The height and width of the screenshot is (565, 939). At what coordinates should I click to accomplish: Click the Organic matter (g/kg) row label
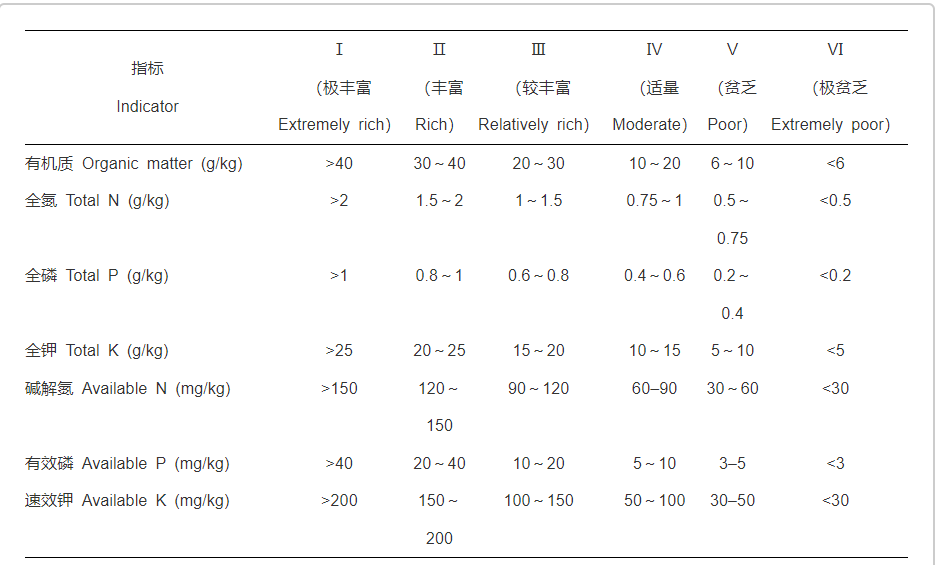pyautogui.click(x=134, y=164)
